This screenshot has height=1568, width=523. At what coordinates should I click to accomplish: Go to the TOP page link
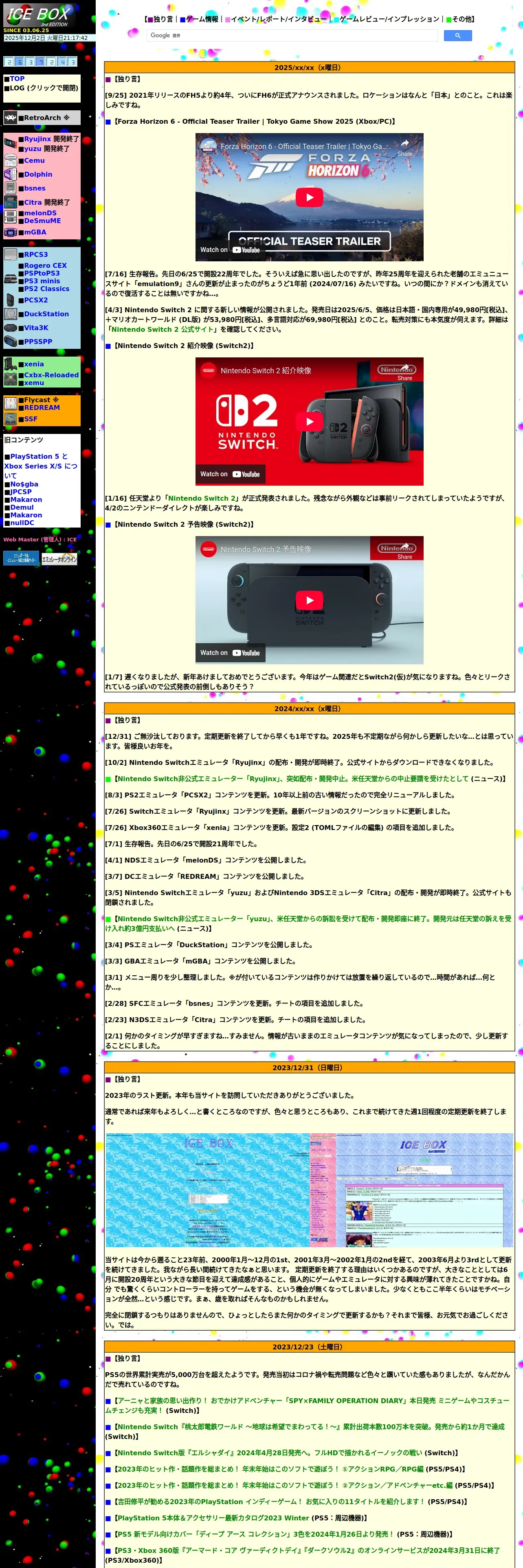point(17,79)
